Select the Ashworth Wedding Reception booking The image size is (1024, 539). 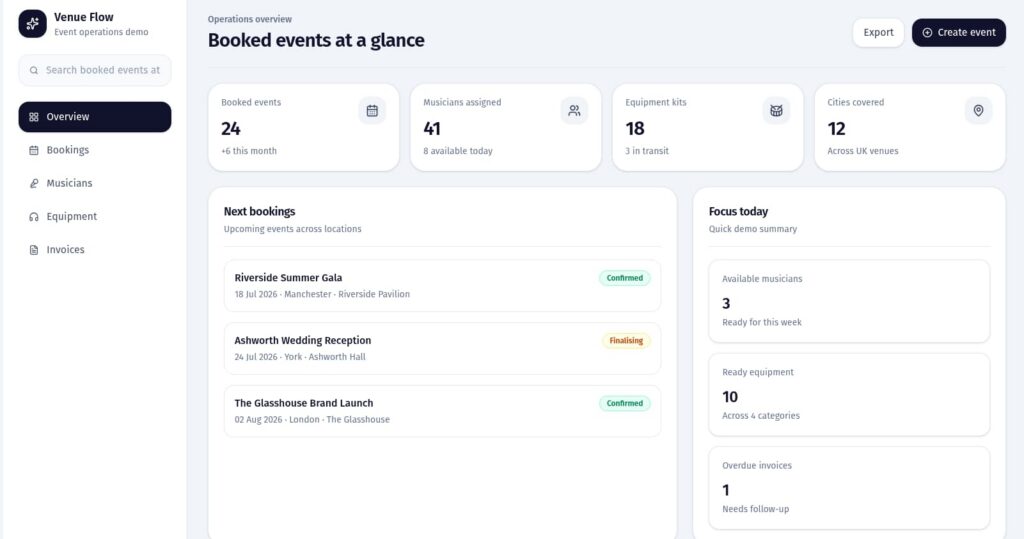(442, 348)
